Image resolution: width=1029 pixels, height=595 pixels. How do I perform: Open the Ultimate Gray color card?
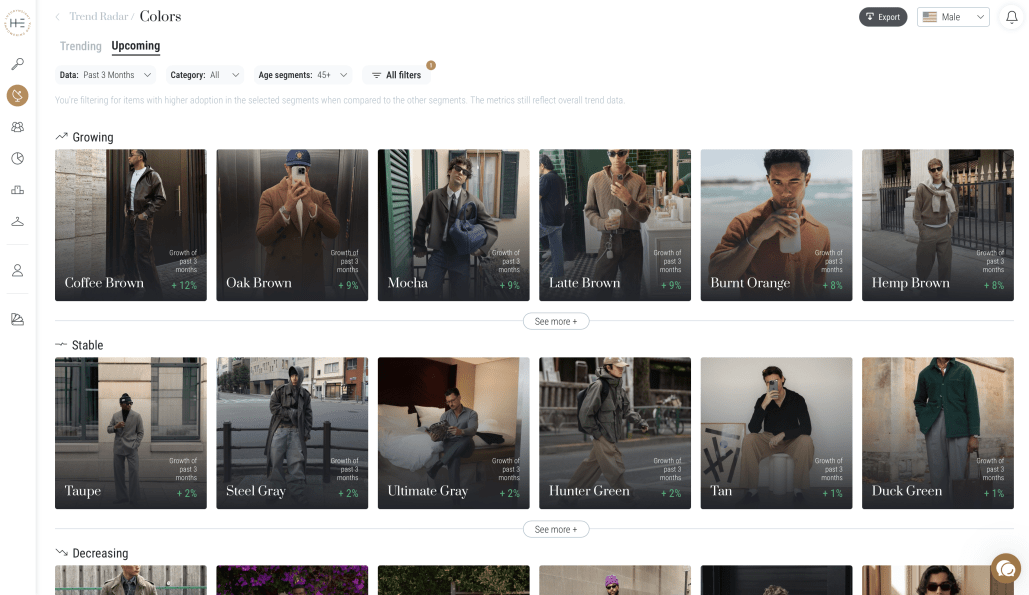[x=453, y=433]
